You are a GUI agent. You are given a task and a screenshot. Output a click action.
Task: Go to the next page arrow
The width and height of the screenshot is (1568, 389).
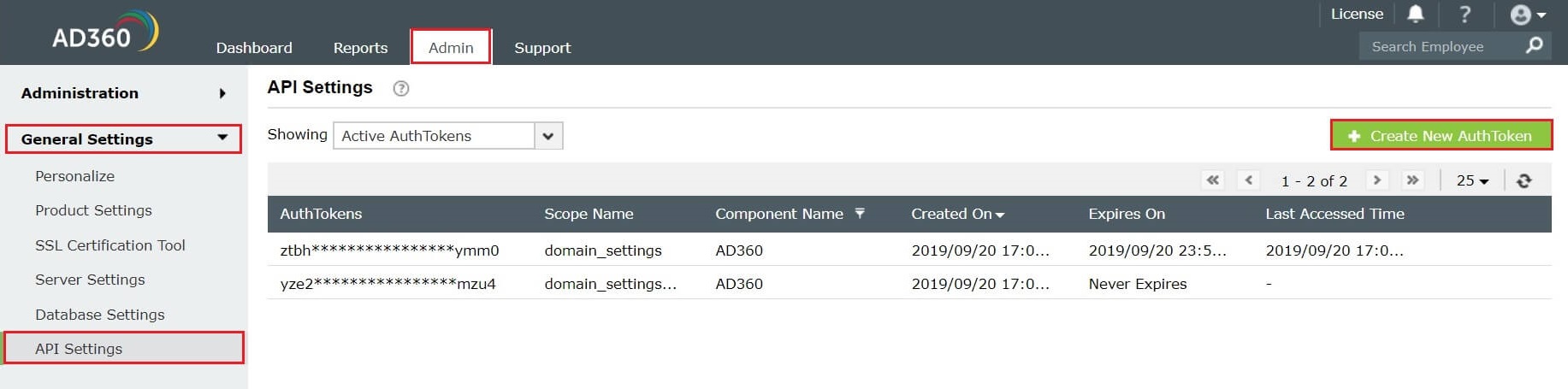(x=1376, y=180)
